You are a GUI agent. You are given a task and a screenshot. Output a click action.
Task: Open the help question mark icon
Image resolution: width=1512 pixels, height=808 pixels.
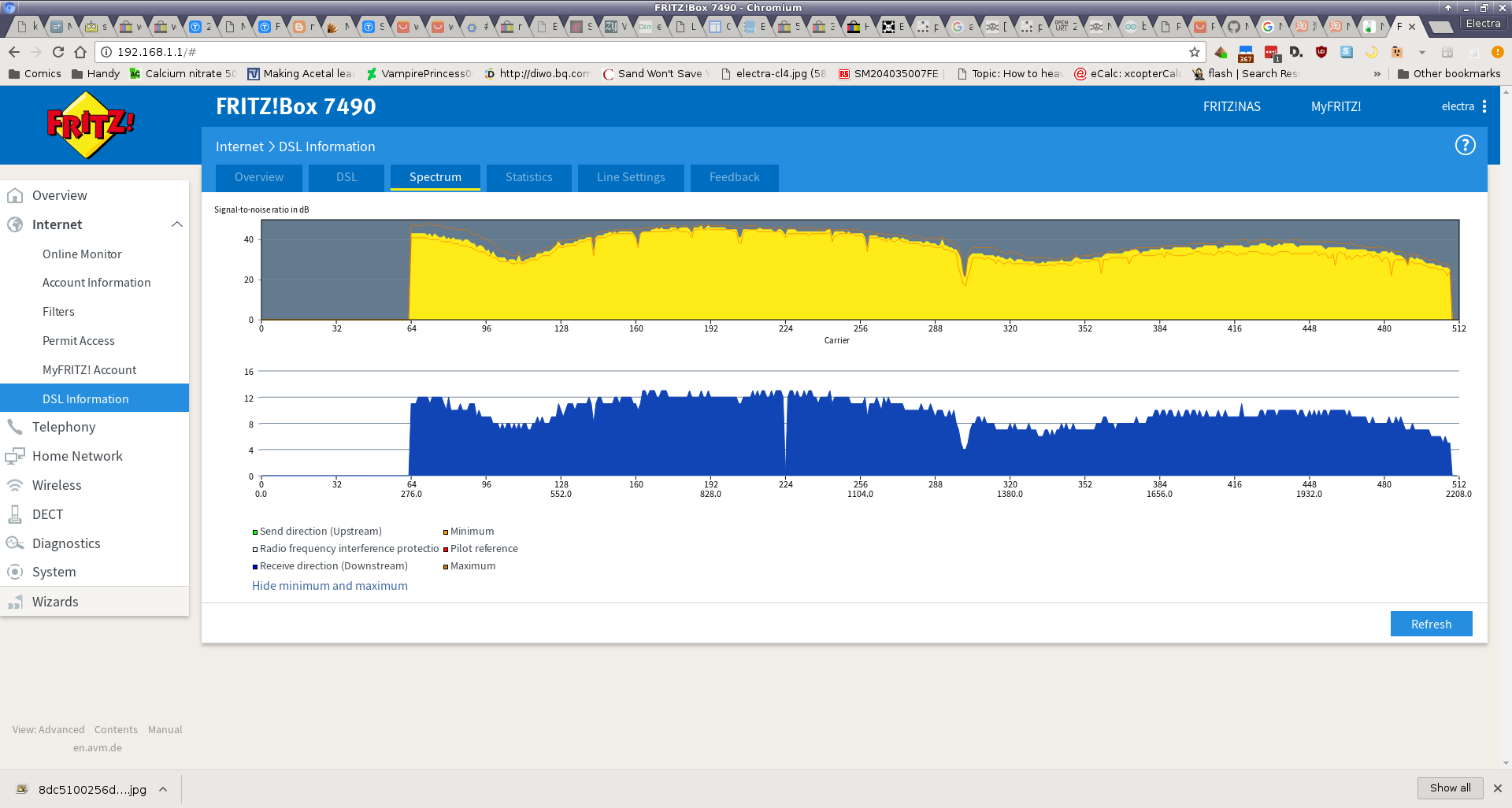[1465, 146]
